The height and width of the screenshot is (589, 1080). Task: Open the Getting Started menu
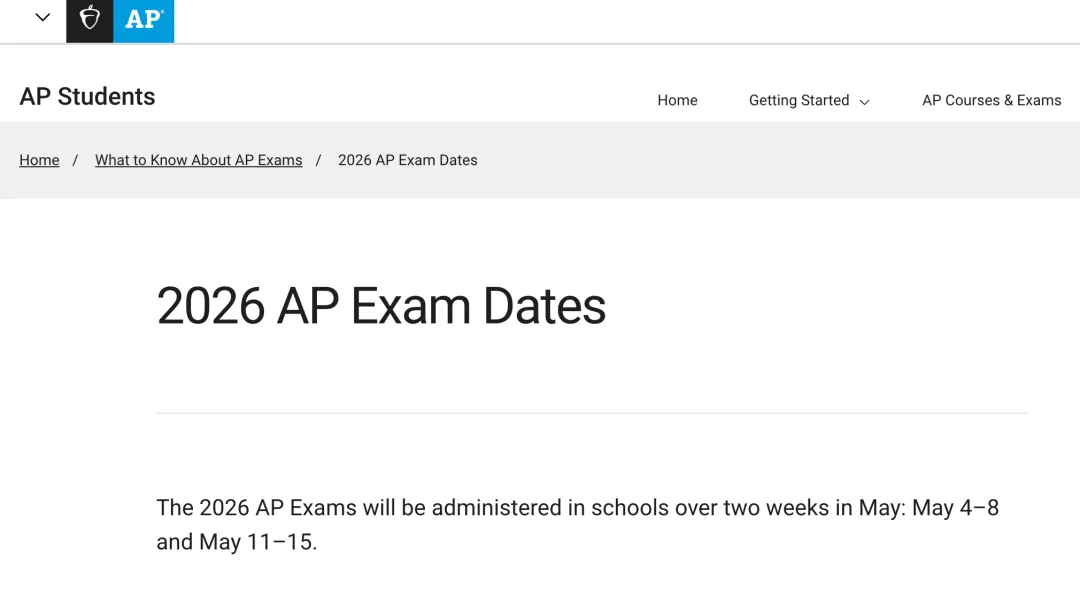pyautogui.click(x=799, y=100)
